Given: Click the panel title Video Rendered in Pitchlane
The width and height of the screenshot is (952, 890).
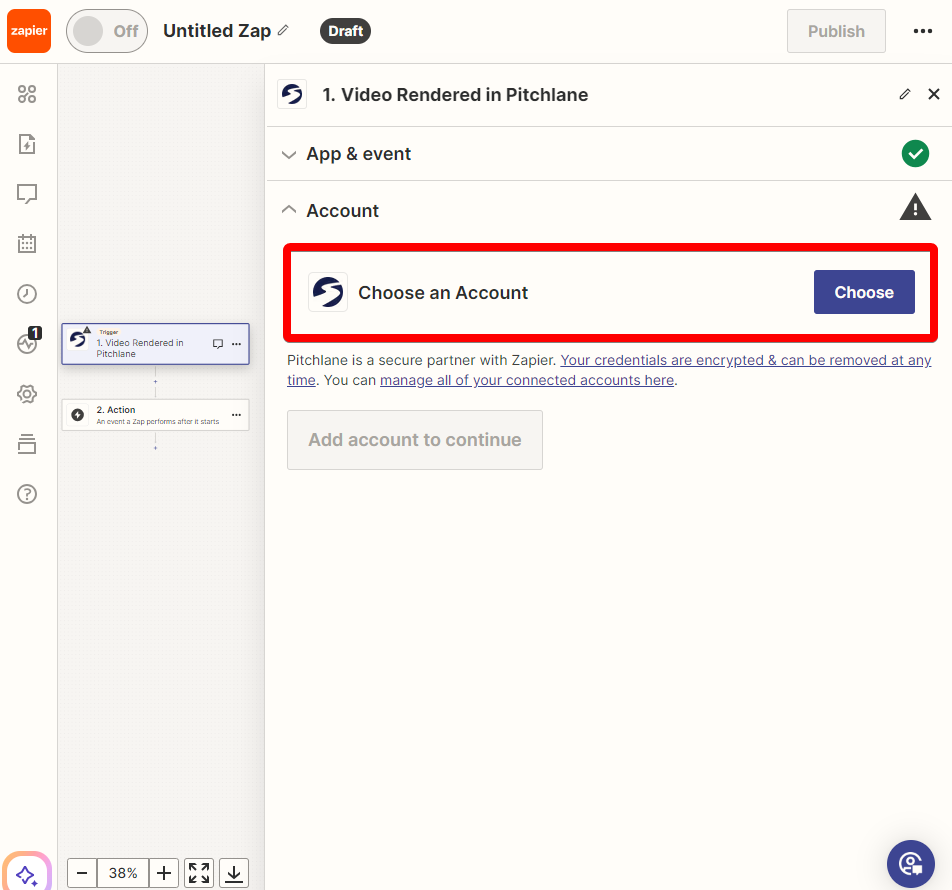Looking at the screenshot, I should click(x=455, y=95).
